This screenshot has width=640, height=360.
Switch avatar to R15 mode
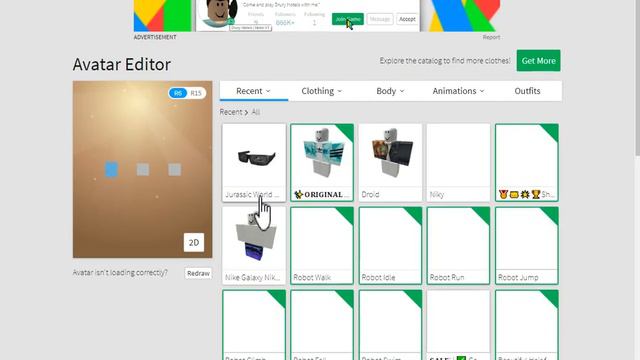[196, 93]
